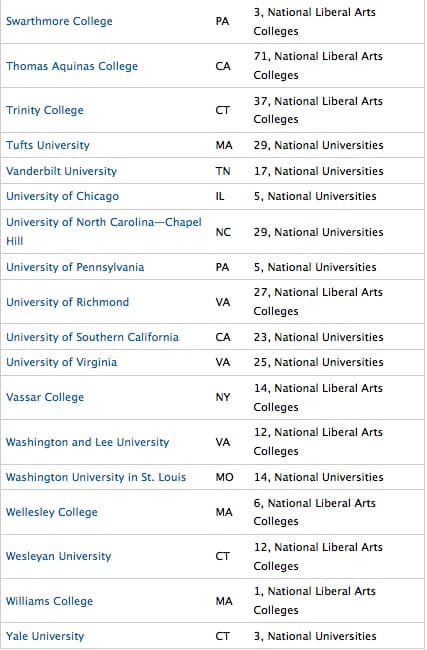The height and width of the screenshot is (650, 427).
Task: Select the Yale University link
Action: tap(45, 636)
